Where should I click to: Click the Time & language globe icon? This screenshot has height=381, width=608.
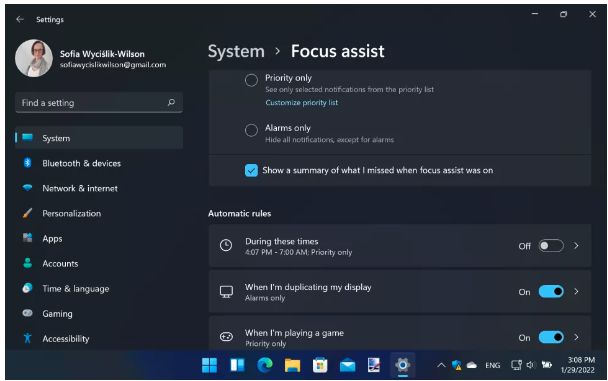tap(28, 288)
